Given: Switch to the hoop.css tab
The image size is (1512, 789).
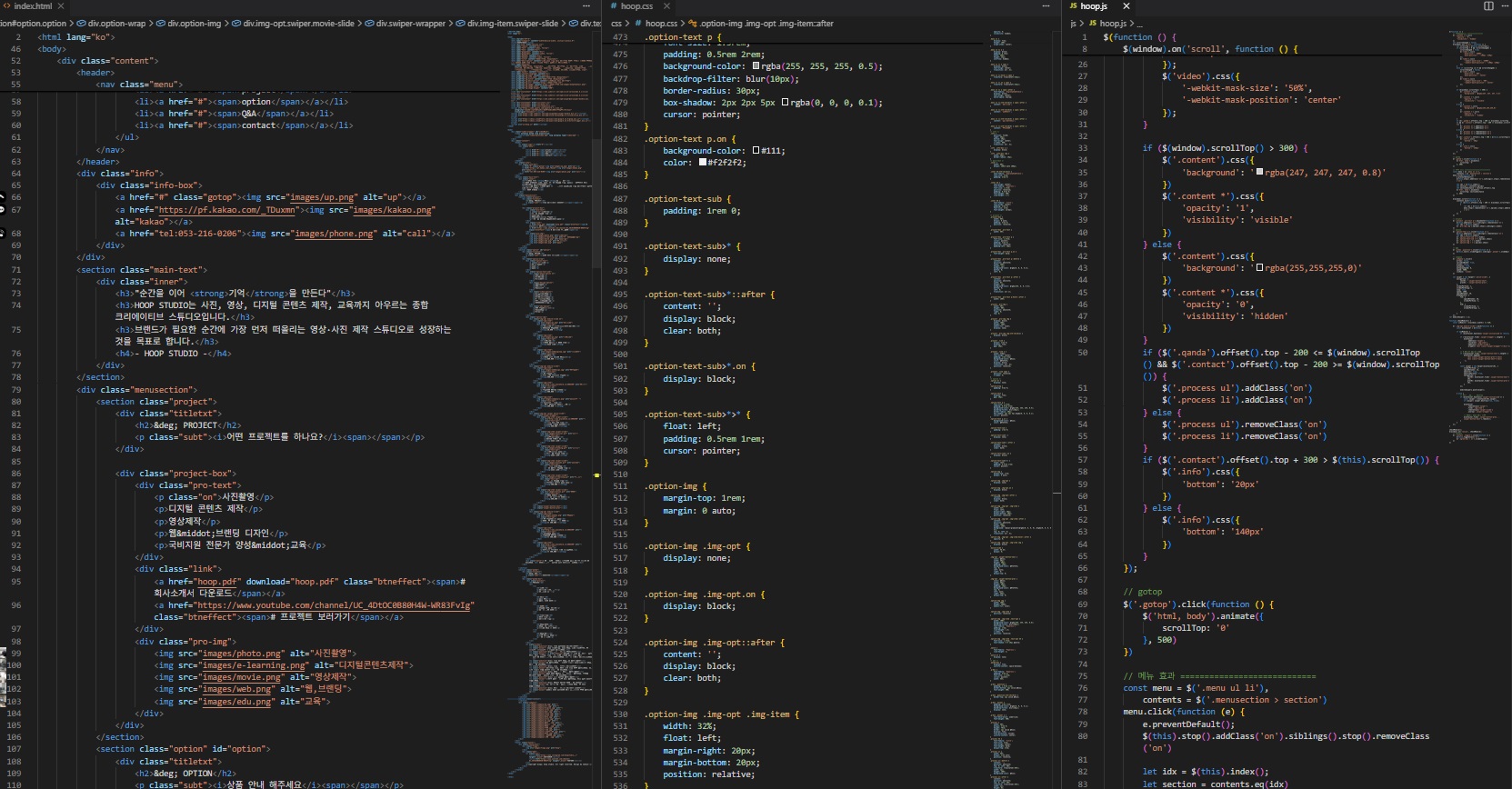Looking at the screenshot, I should pyautogui.click(x=636, y=6).
